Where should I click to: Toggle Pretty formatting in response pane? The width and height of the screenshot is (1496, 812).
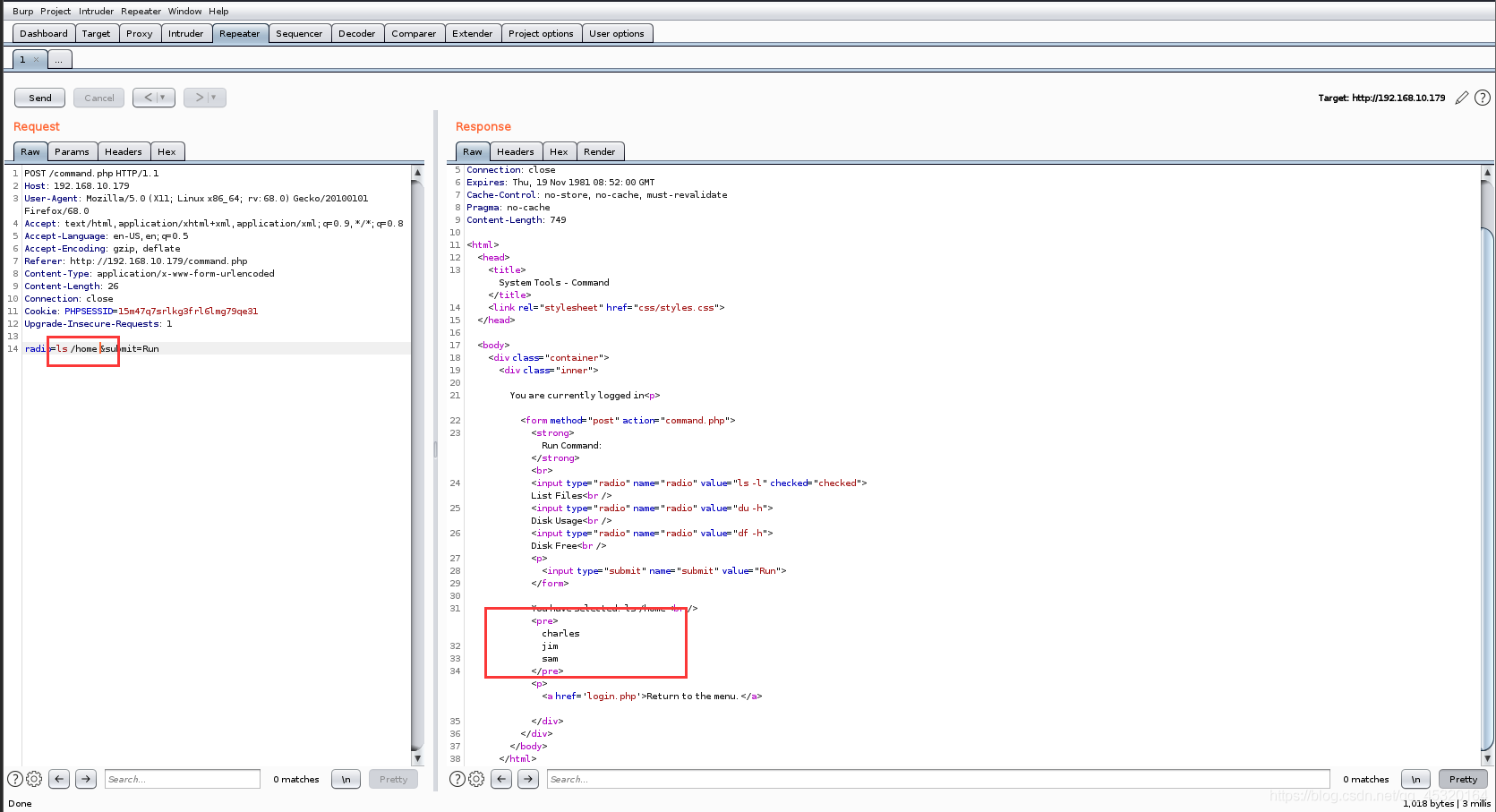[x=1463, y=779]
